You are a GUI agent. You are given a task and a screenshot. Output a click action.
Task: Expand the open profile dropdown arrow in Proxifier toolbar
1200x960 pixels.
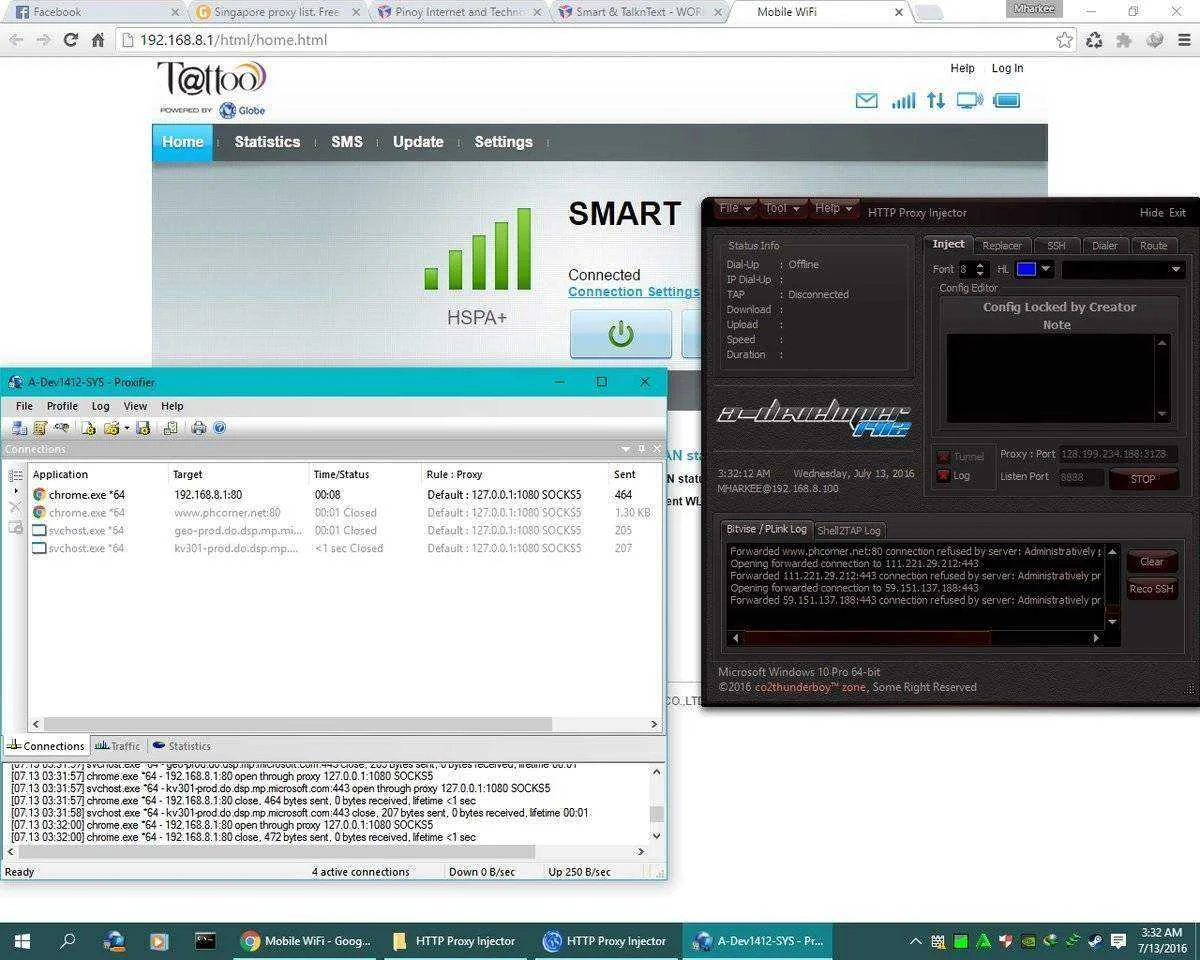(x=126, y=428)
